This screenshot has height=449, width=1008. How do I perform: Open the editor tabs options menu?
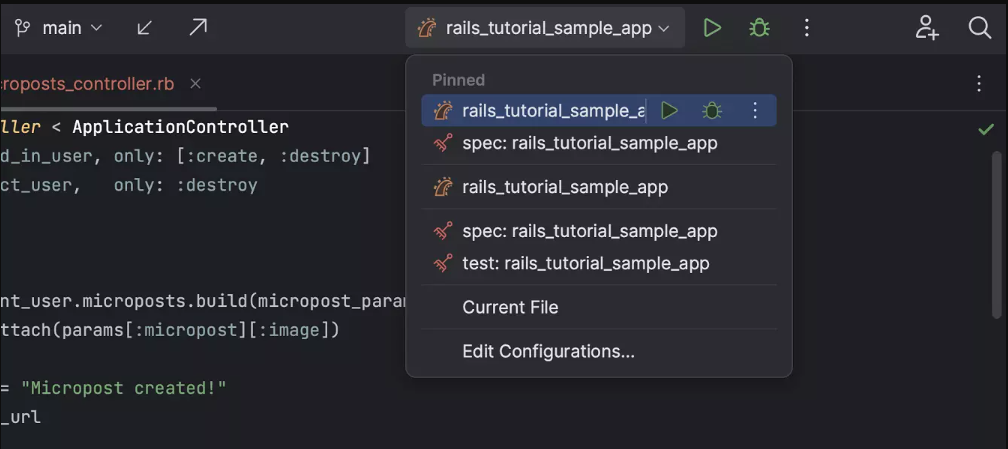[x=979, y=84]
